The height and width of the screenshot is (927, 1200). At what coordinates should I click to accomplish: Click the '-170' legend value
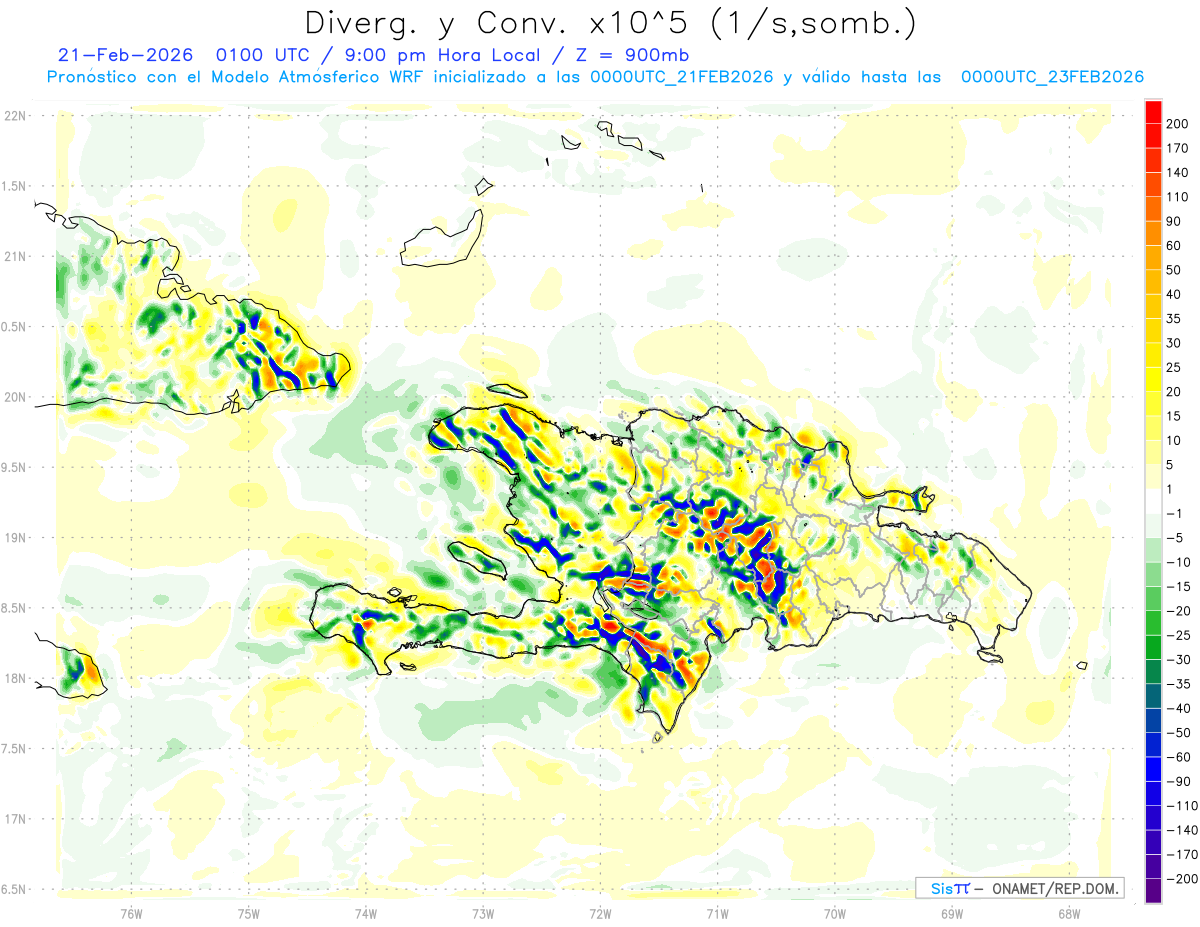[x=1184, y=855]
